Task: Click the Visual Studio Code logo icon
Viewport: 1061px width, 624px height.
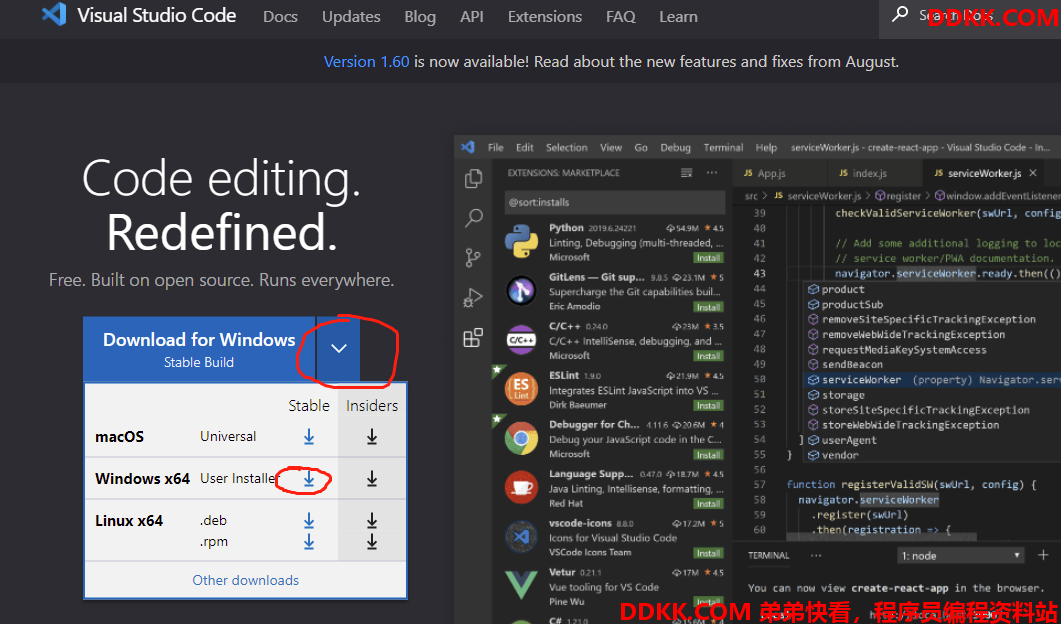Action: click(x=53, y=15)
